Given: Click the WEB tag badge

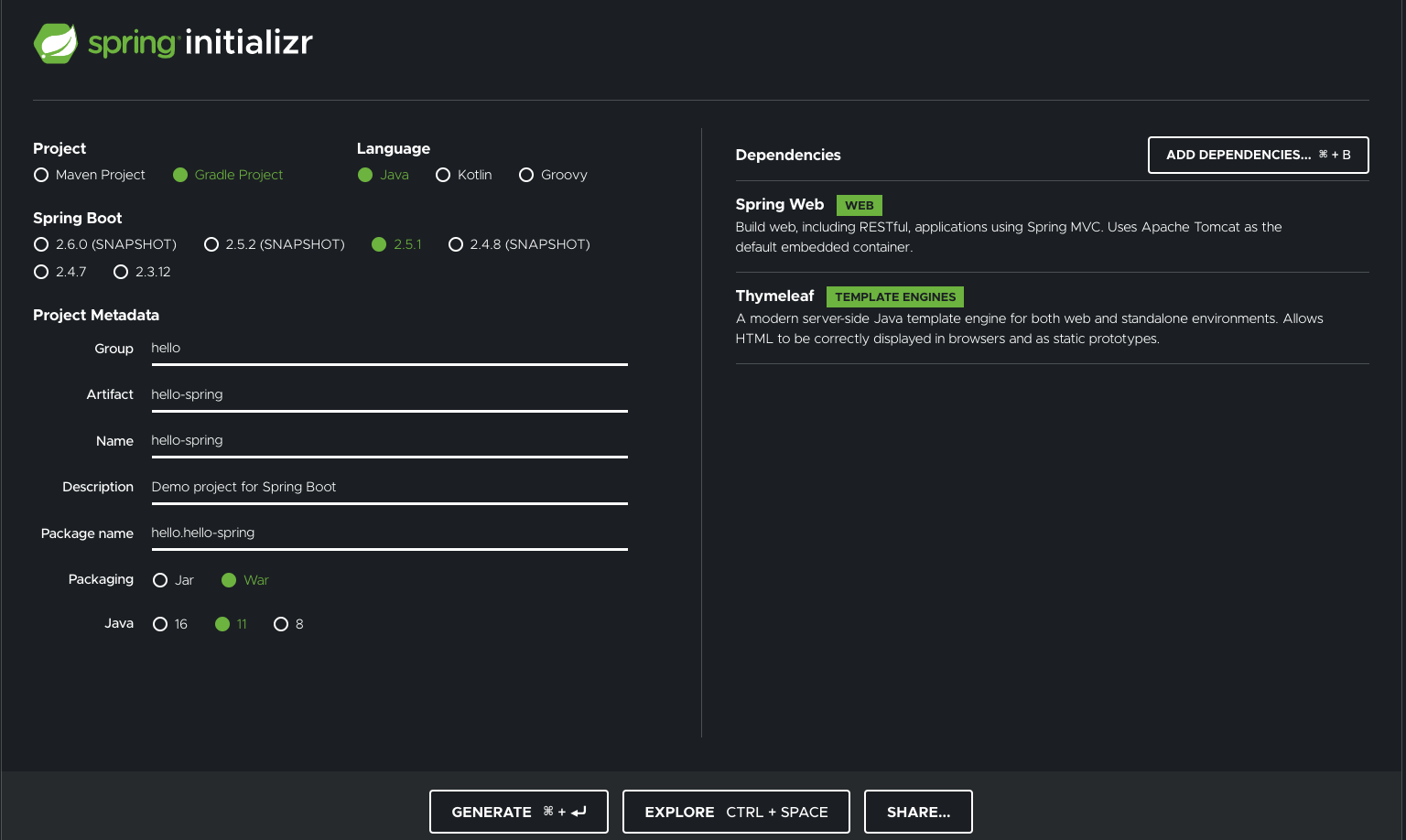Looking at the screenshot, I should tap(859, 205).
